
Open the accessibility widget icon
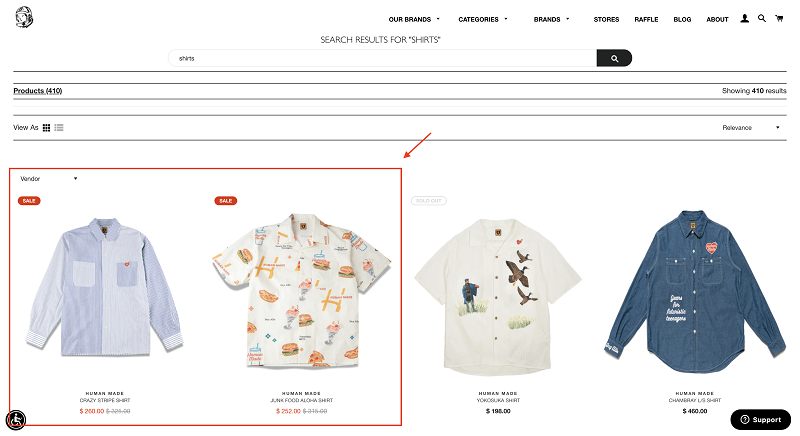coord(16,420)
